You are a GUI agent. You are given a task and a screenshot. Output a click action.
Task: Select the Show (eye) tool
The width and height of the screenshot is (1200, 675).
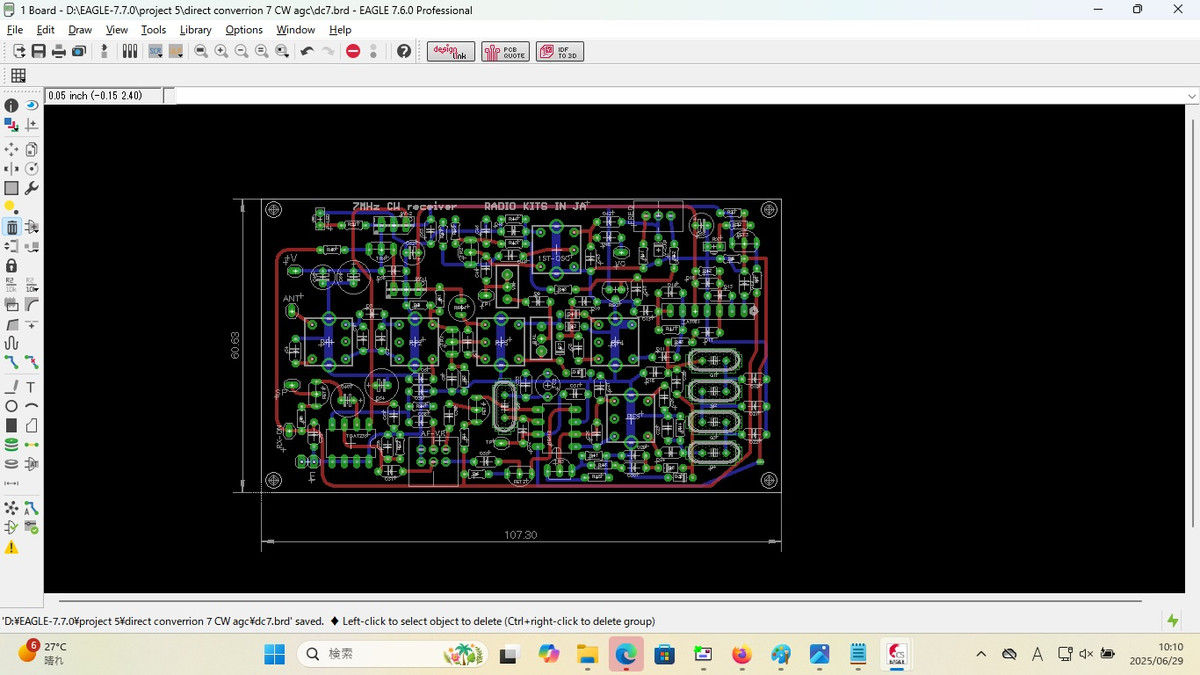click(x=32, y=105)
